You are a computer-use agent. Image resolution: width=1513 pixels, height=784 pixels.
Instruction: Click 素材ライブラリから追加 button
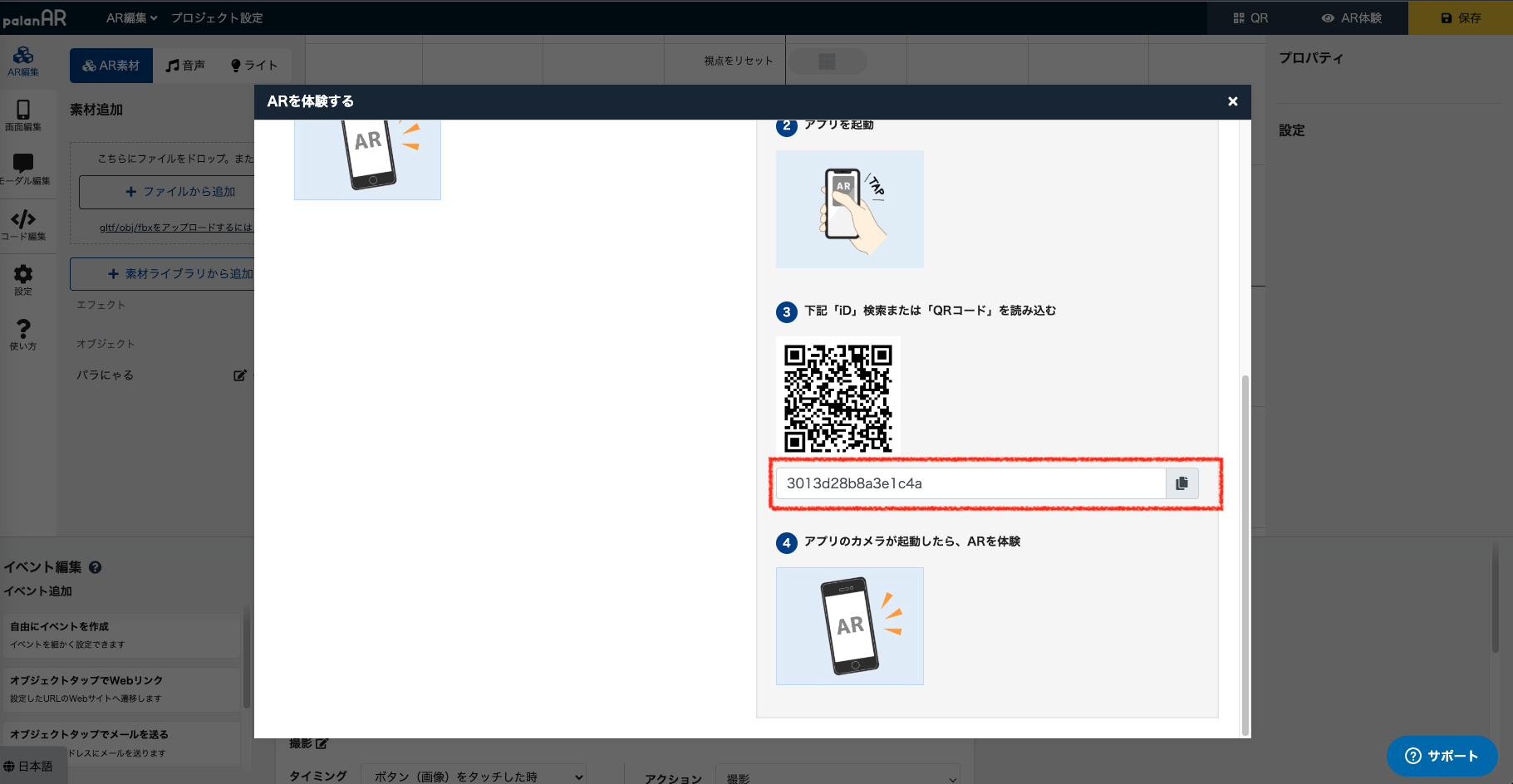point(163,274)
